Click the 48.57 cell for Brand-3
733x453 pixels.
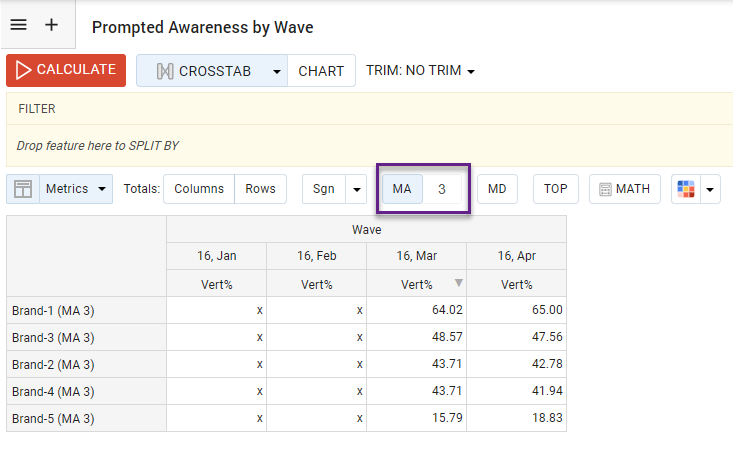click(x=417, y=338)
